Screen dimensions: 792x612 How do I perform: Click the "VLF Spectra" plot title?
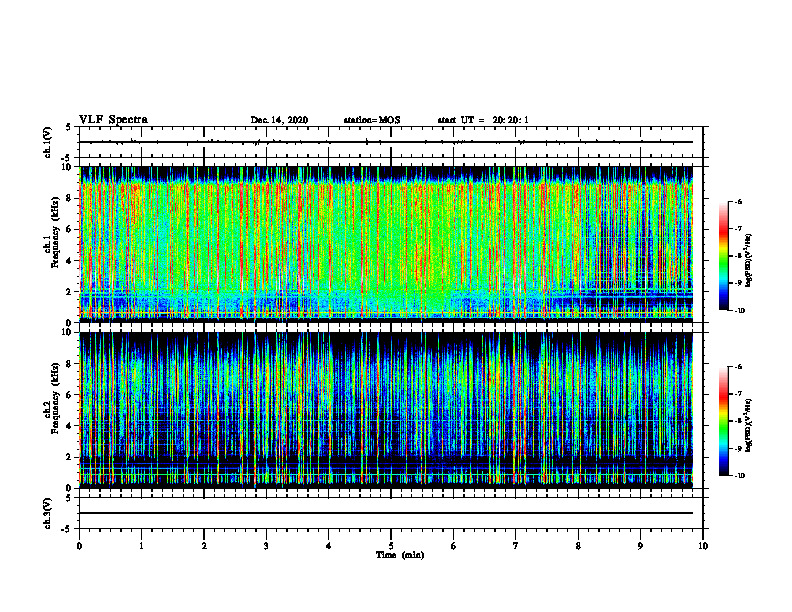pos(113,120)
